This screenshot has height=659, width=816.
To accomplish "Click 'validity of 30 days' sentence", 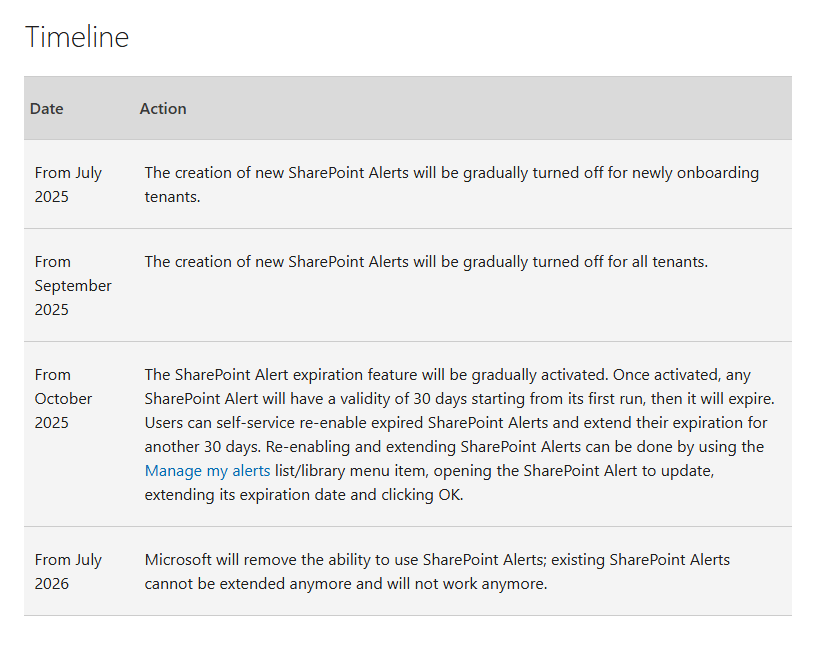I will [460, 399].
